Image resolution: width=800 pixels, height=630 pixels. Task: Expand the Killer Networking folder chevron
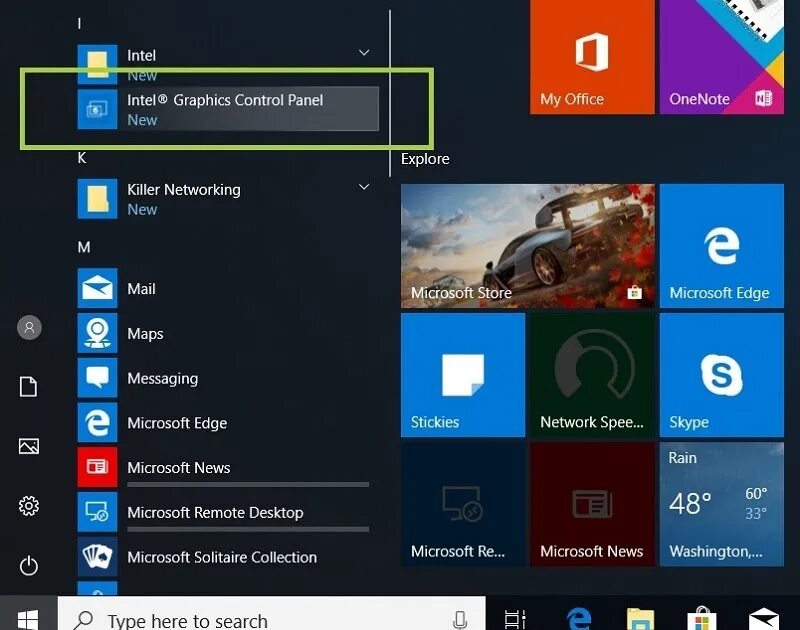coord(364,187)
